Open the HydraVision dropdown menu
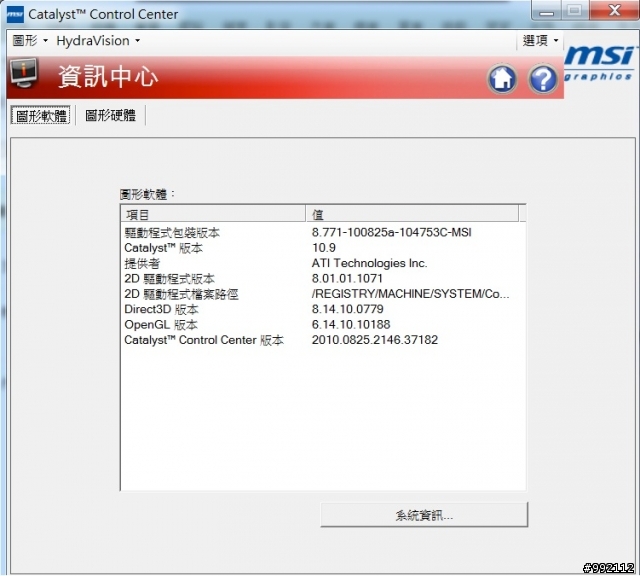This screenshot has width=640, height=576. [98, 40]
